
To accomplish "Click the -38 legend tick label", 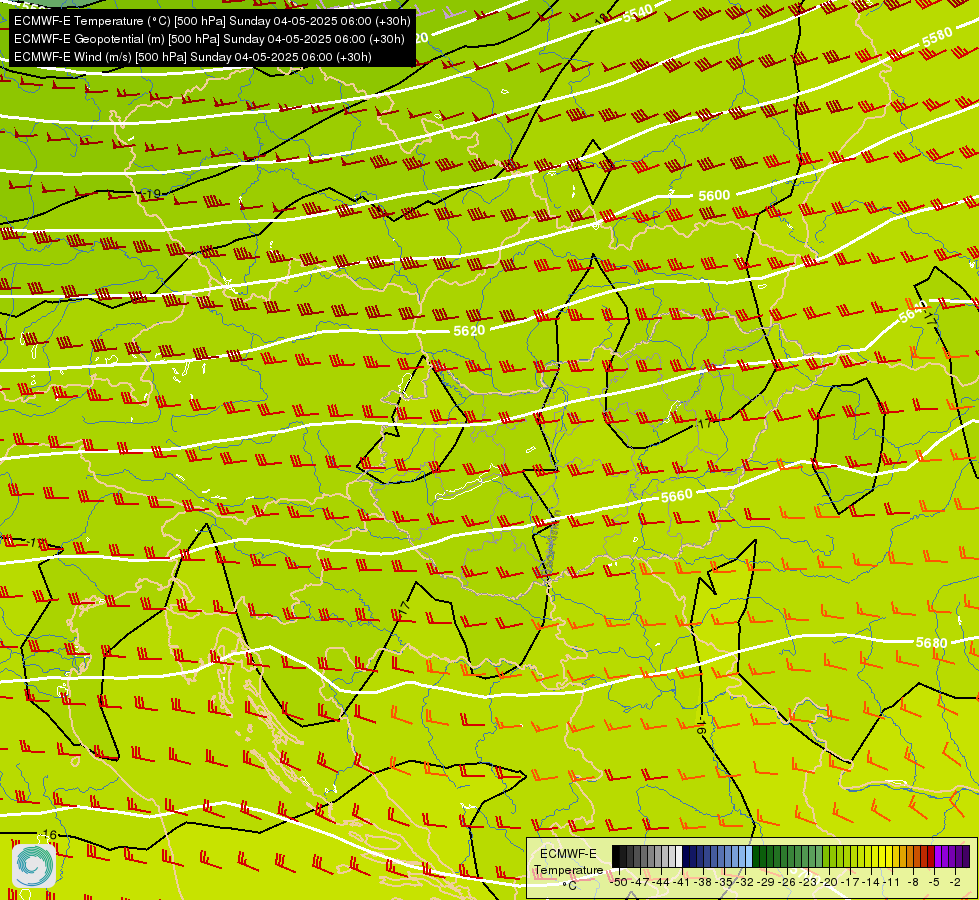I will (703, 883).
